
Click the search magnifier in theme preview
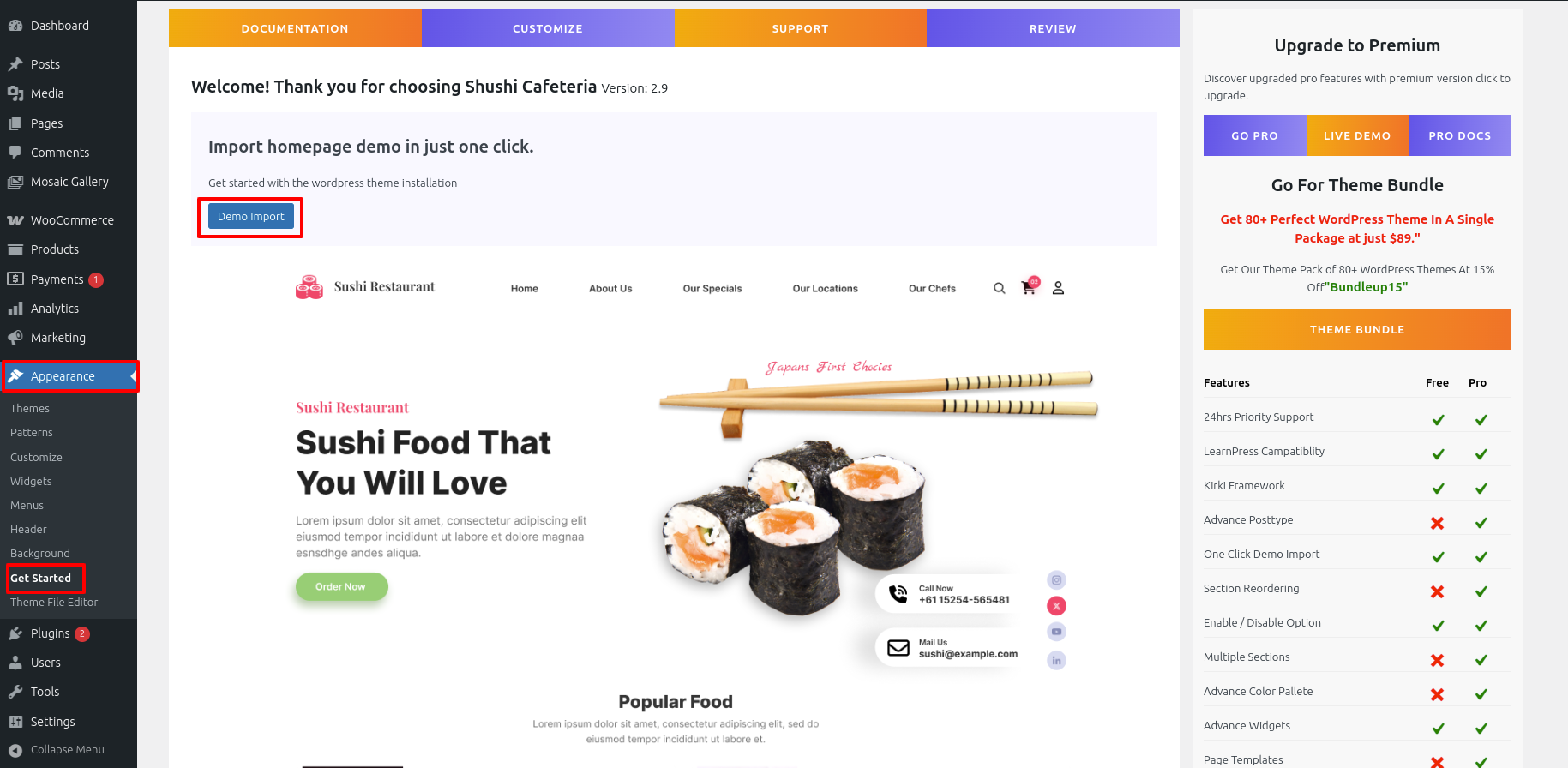pos(999,288)
